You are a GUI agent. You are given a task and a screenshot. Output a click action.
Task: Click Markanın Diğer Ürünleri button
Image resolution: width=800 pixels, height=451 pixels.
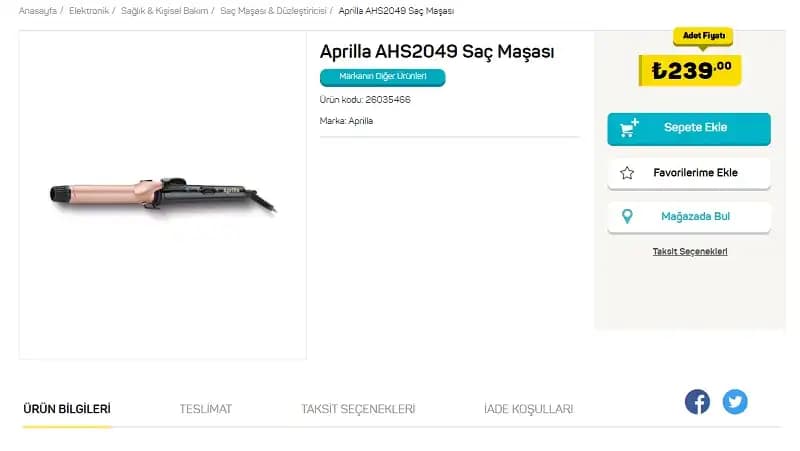tap(382, 77)
